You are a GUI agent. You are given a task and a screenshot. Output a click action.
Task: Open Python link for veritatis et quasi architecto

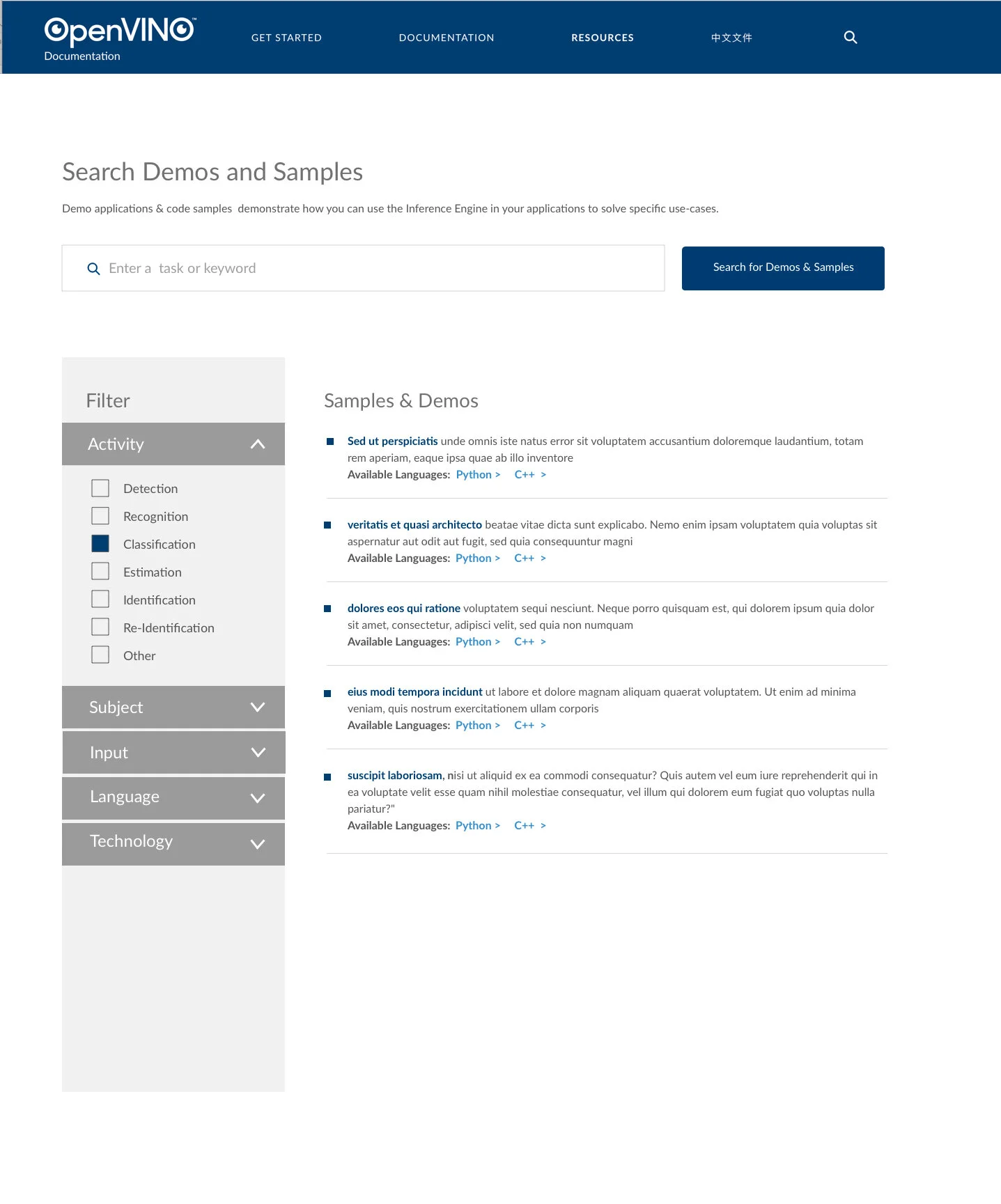pyautogui.click(x=478, y=558)
